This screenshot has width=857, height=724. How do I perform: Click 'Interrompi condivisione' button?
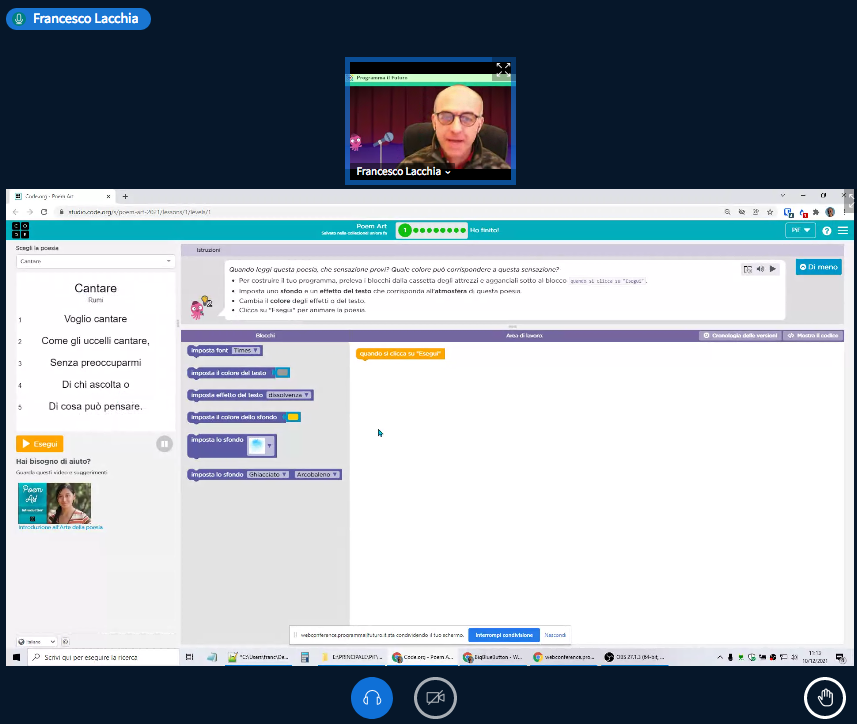click(x=503, y=635)
